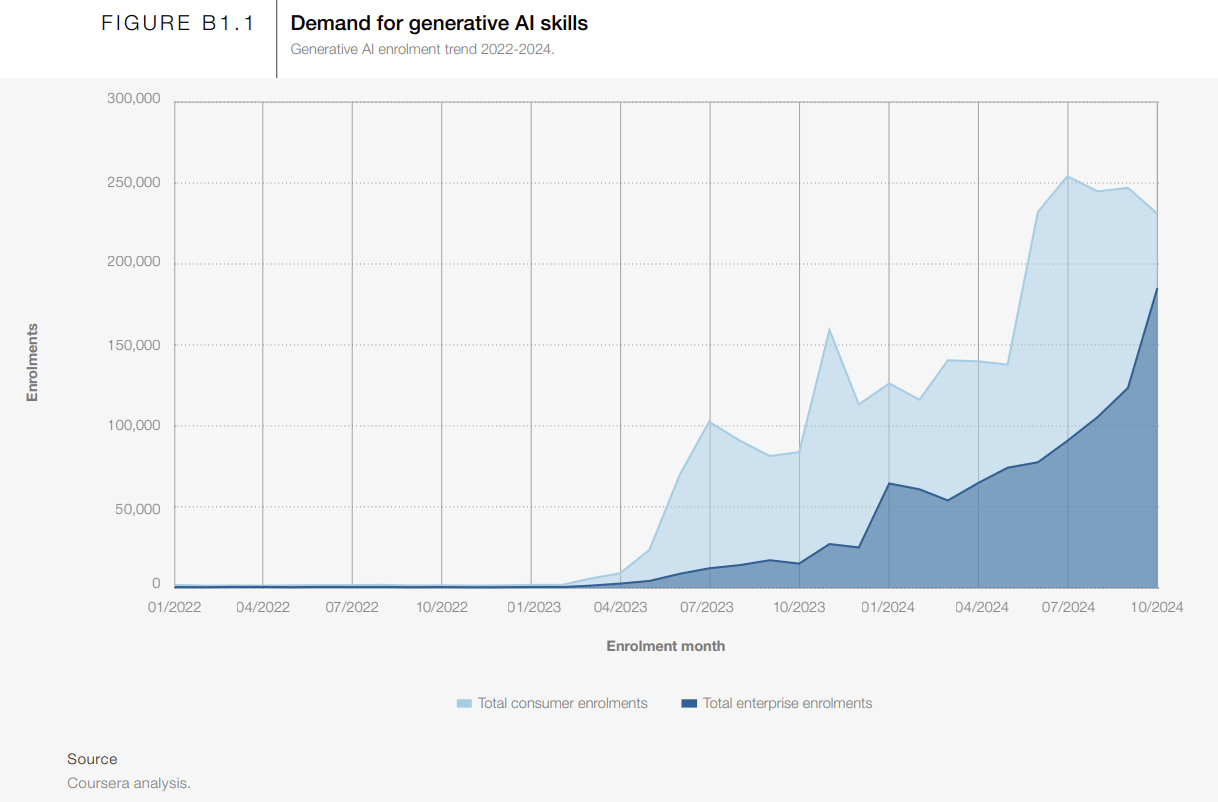Click the 150,000 y-axis label

(133, 345)
